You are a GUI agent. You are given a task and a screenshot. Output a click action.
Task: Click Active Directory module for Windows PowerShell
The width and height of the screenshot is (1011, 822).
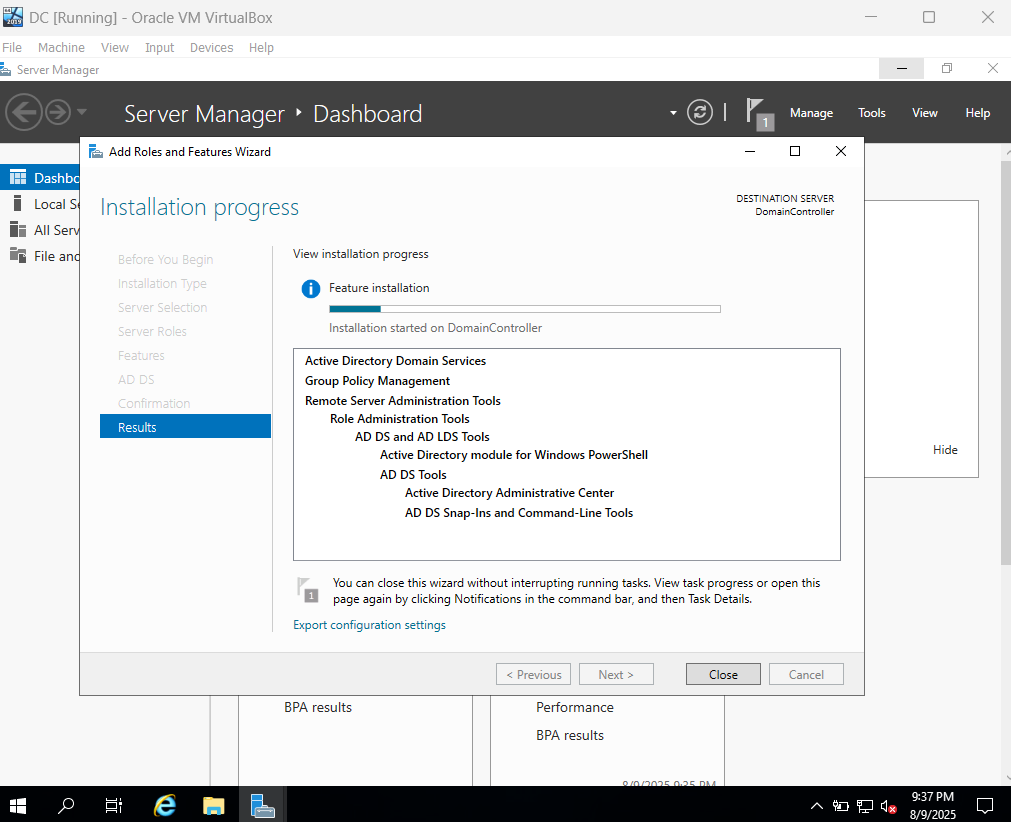(514, 455)
